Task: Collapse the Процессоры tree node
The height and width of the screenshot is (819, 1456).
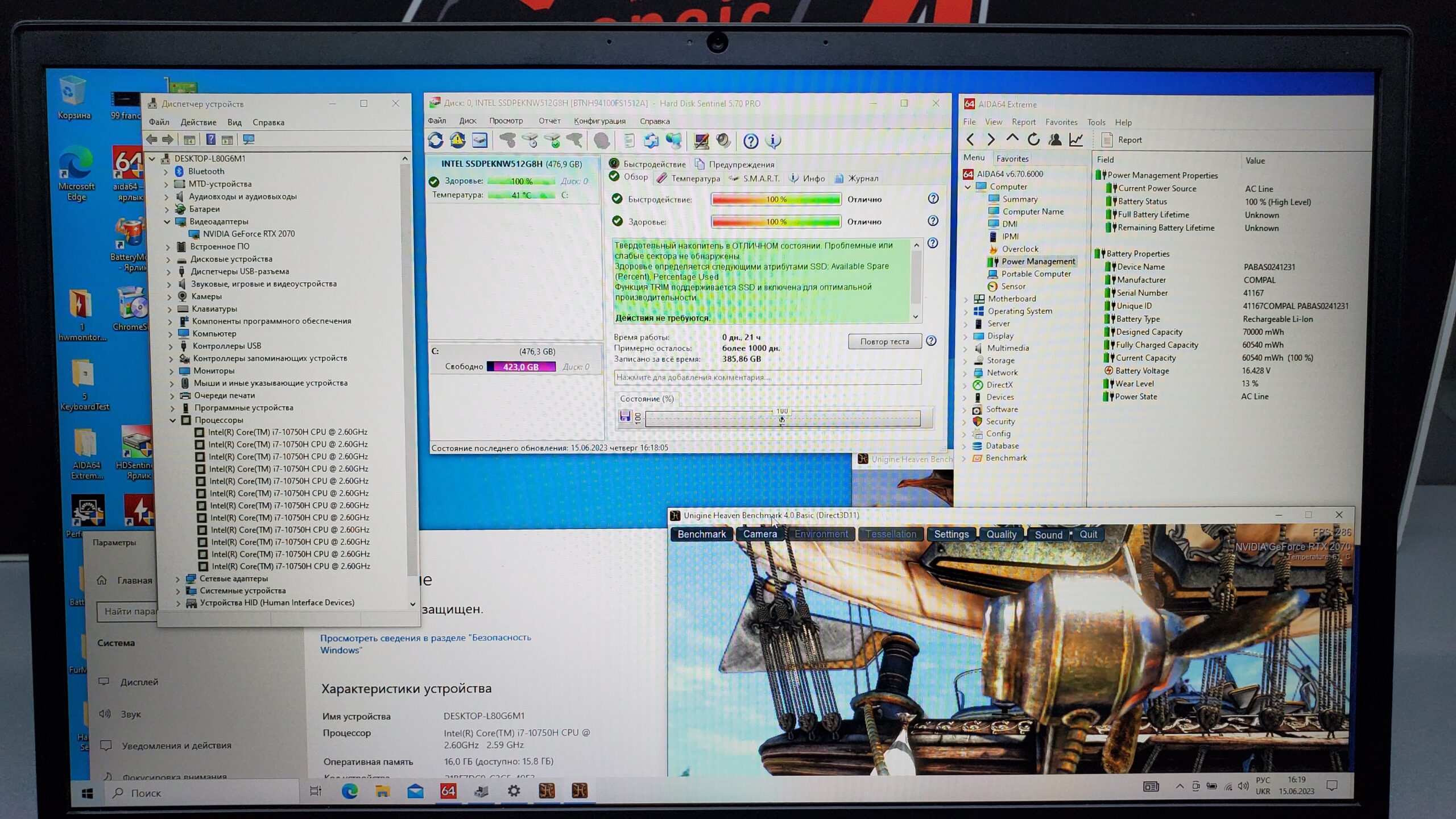Action: (x=173, y=420)
